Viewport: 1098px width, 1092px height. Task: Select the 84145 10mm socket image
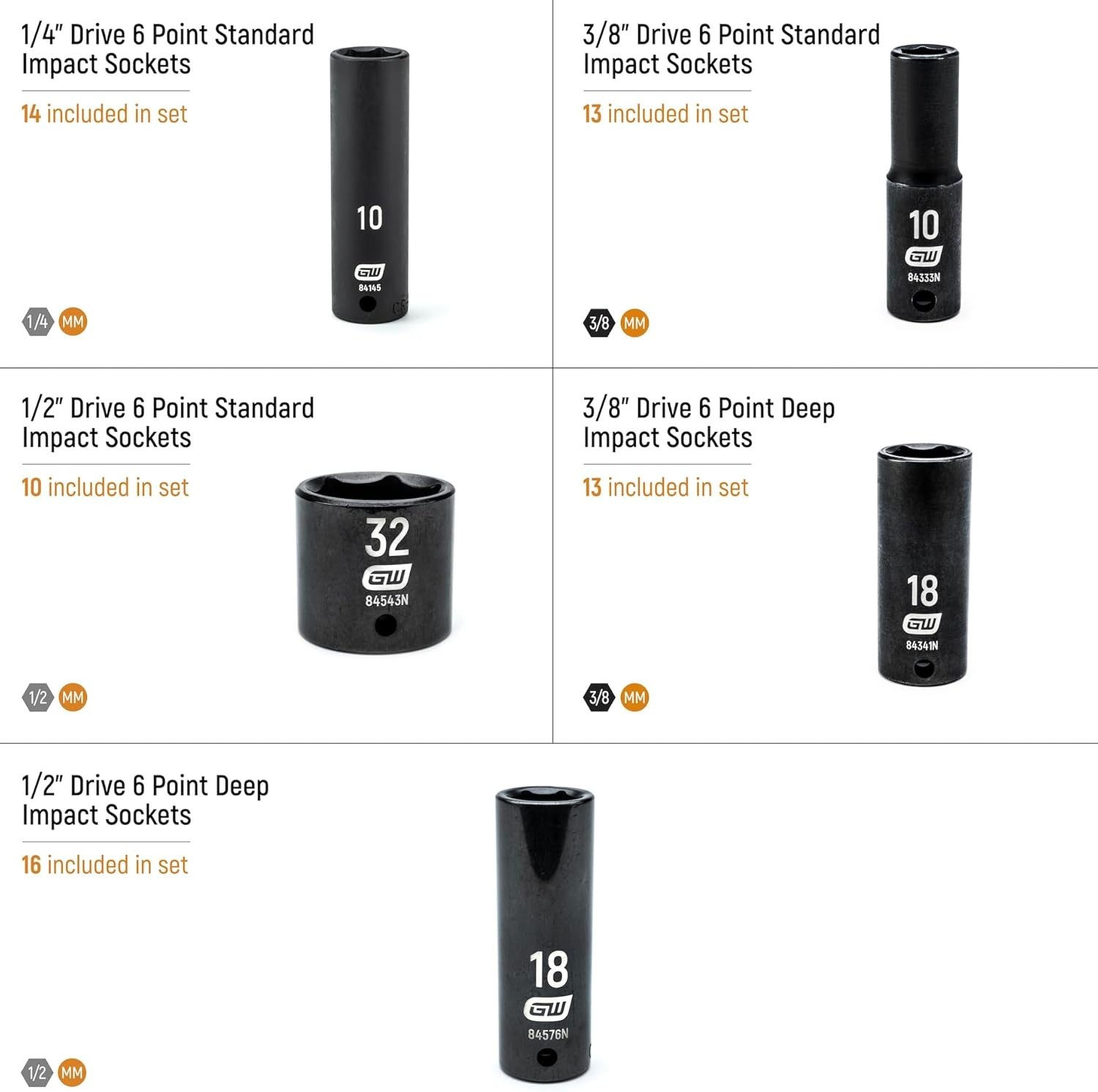[370, 185]
